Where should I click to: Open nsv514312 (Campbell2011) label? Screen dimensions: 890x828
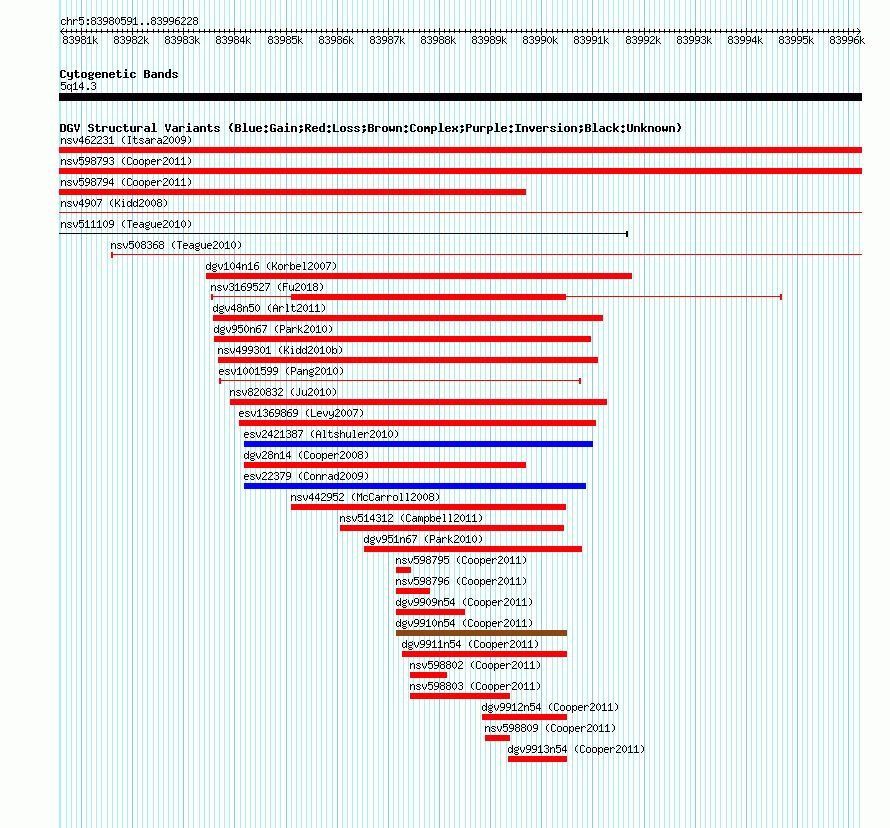[411, 518]
